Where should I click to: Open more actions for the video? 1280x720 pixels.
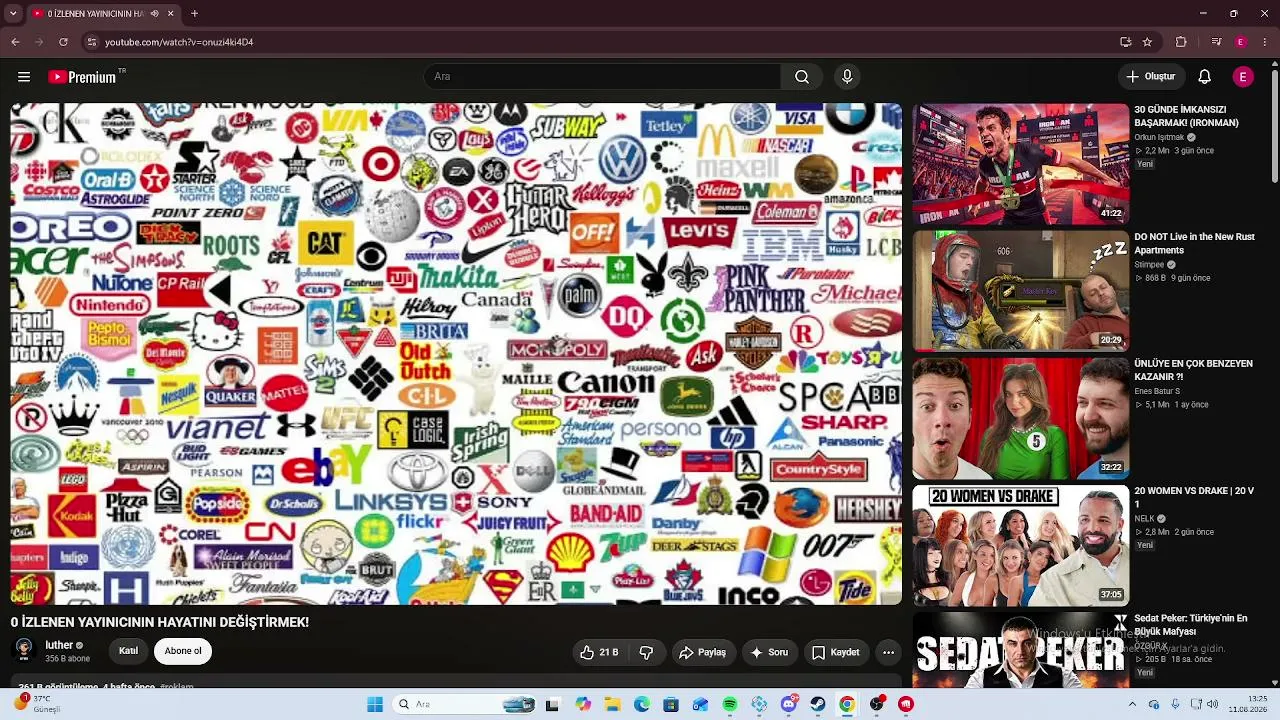point(888,653)
